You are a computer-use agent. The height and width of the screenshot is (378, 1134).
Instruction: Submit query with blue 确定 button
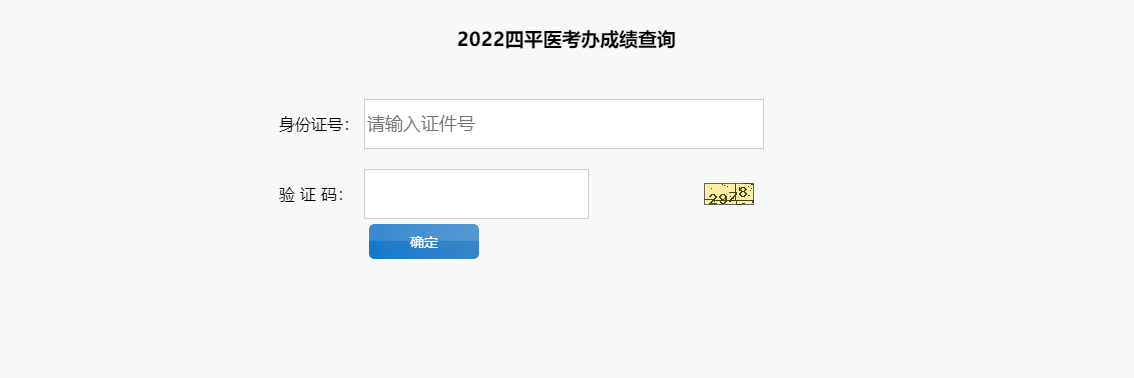[x=424, y=241]
